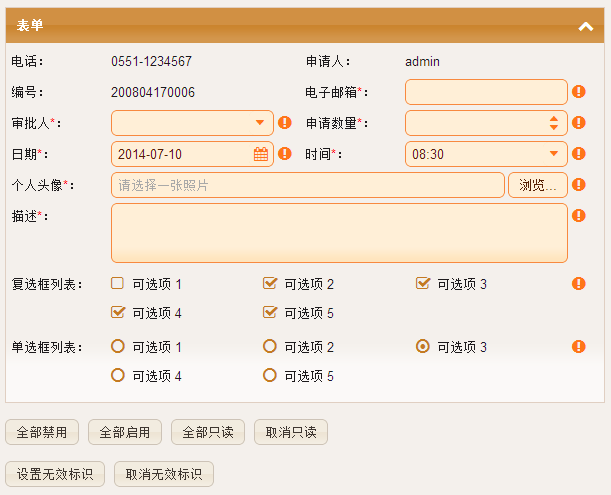This screenshot has height=495, width=611.
Task: Click the 全部禁用 button
Action: click(x=42, y=432)
